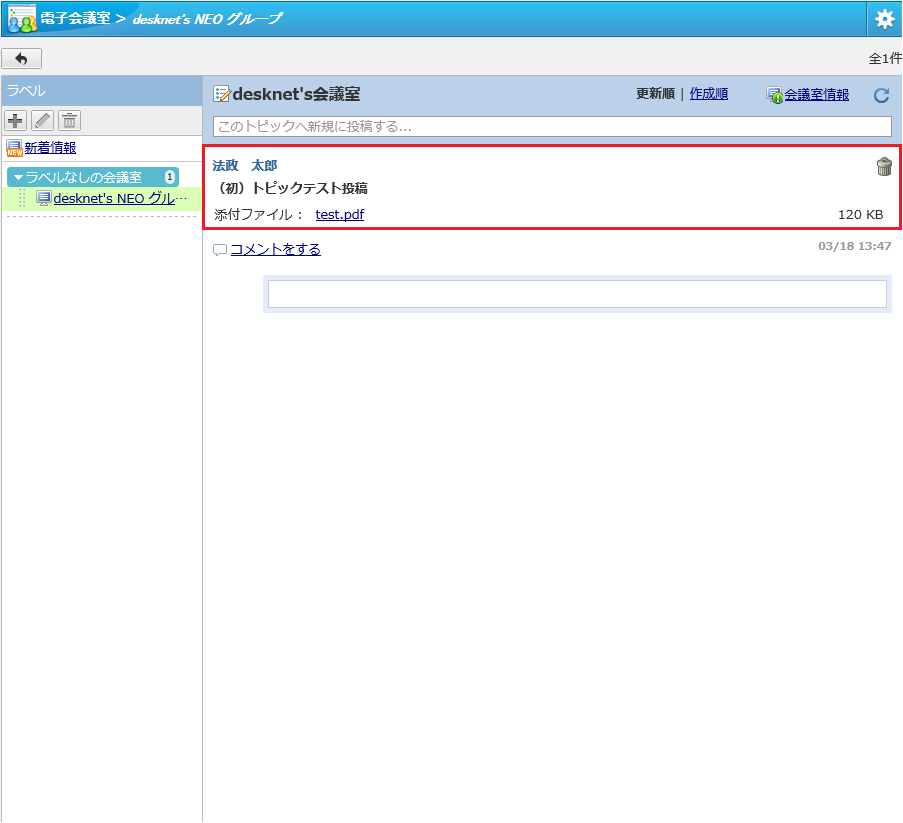The image size is (903, 823).
Task: Click the 電子会議室 application icon
Action: (x=22, y=18)
